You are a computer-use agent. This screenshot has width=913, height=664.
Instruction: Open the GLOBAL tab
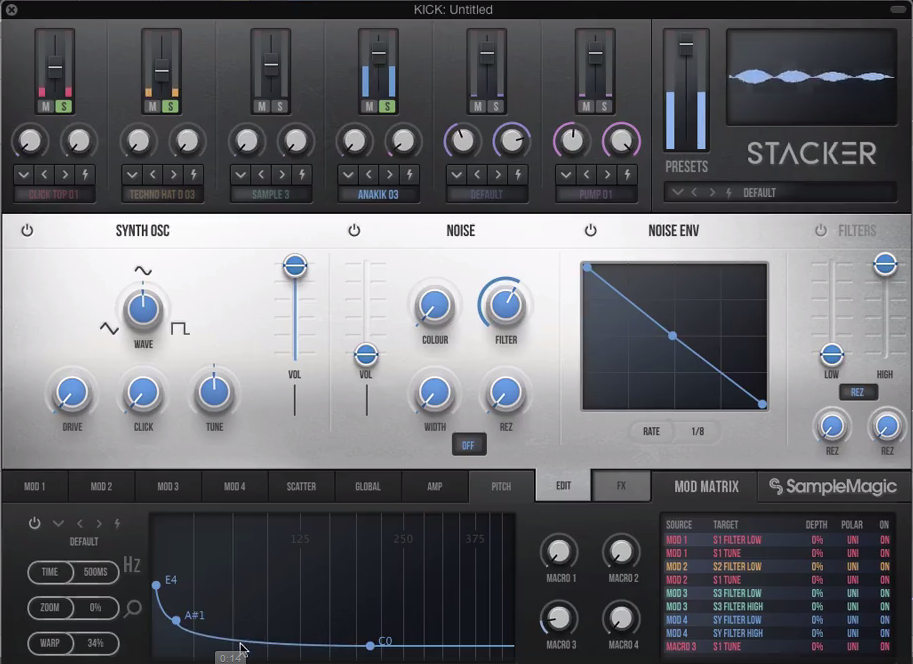[367, 486]
